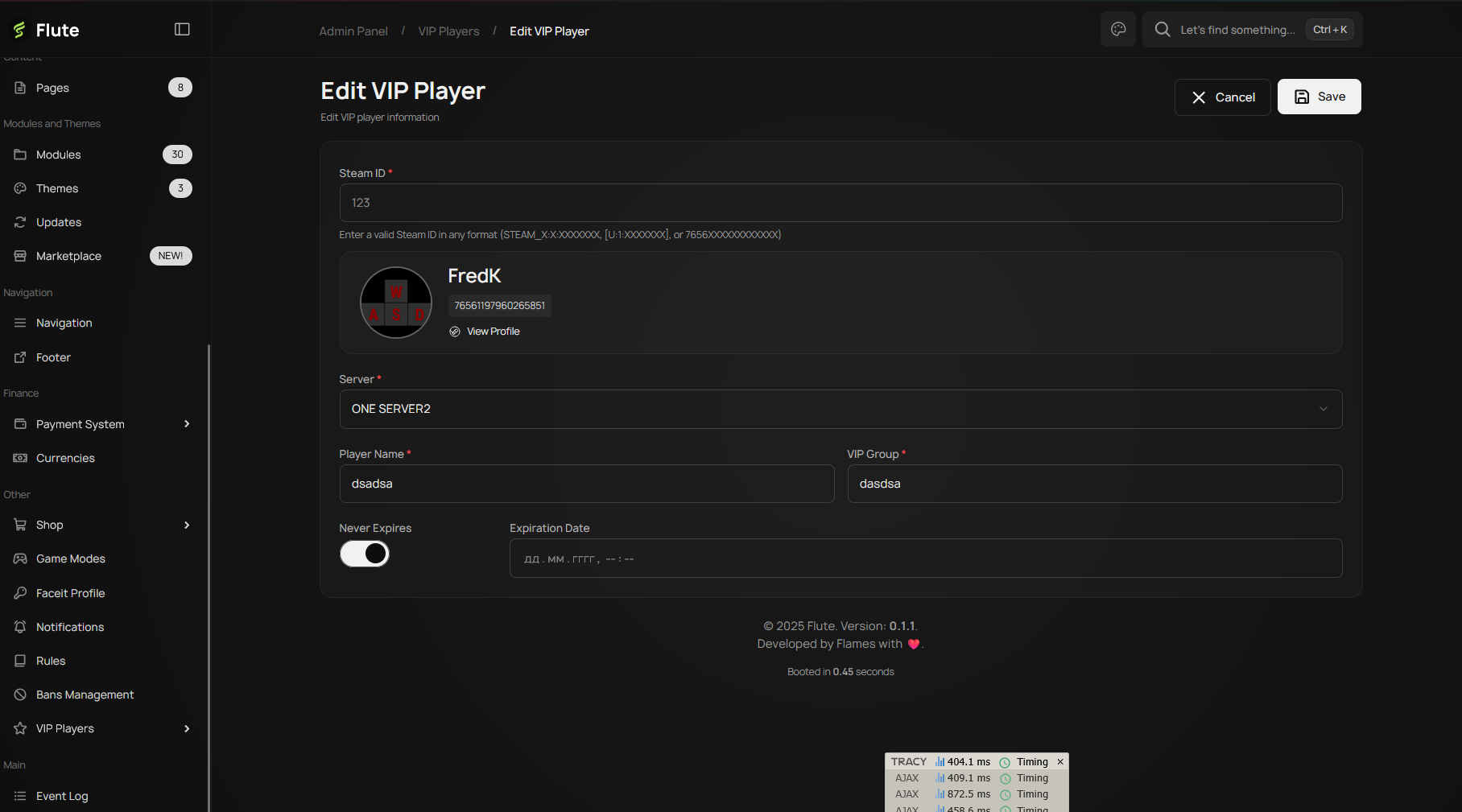Click the Event Log list icon
The height and width of the screenshot is (812, 1462).
pos(20,795)
